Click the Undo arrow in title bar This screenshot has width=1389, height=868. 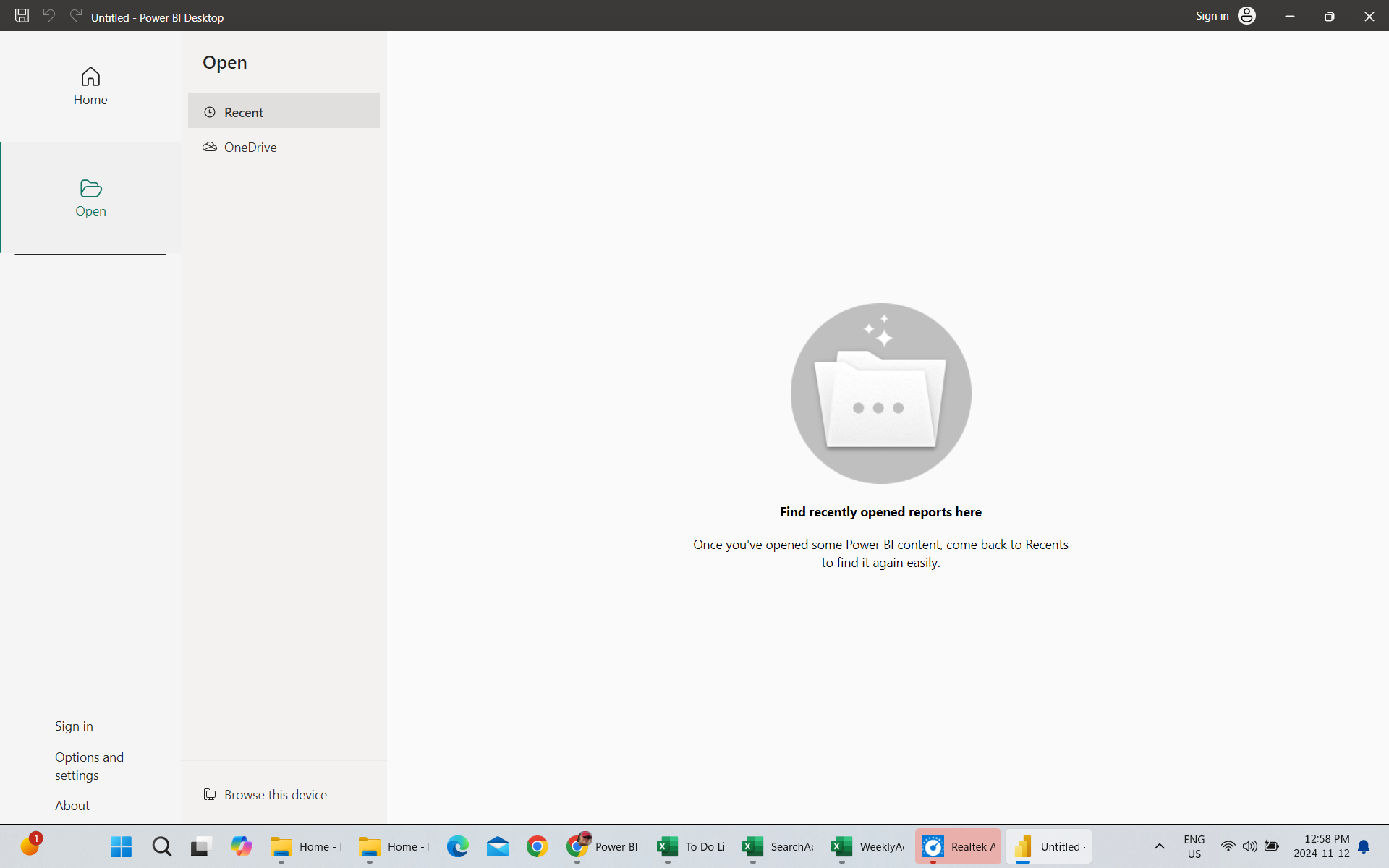coord(49,16)
